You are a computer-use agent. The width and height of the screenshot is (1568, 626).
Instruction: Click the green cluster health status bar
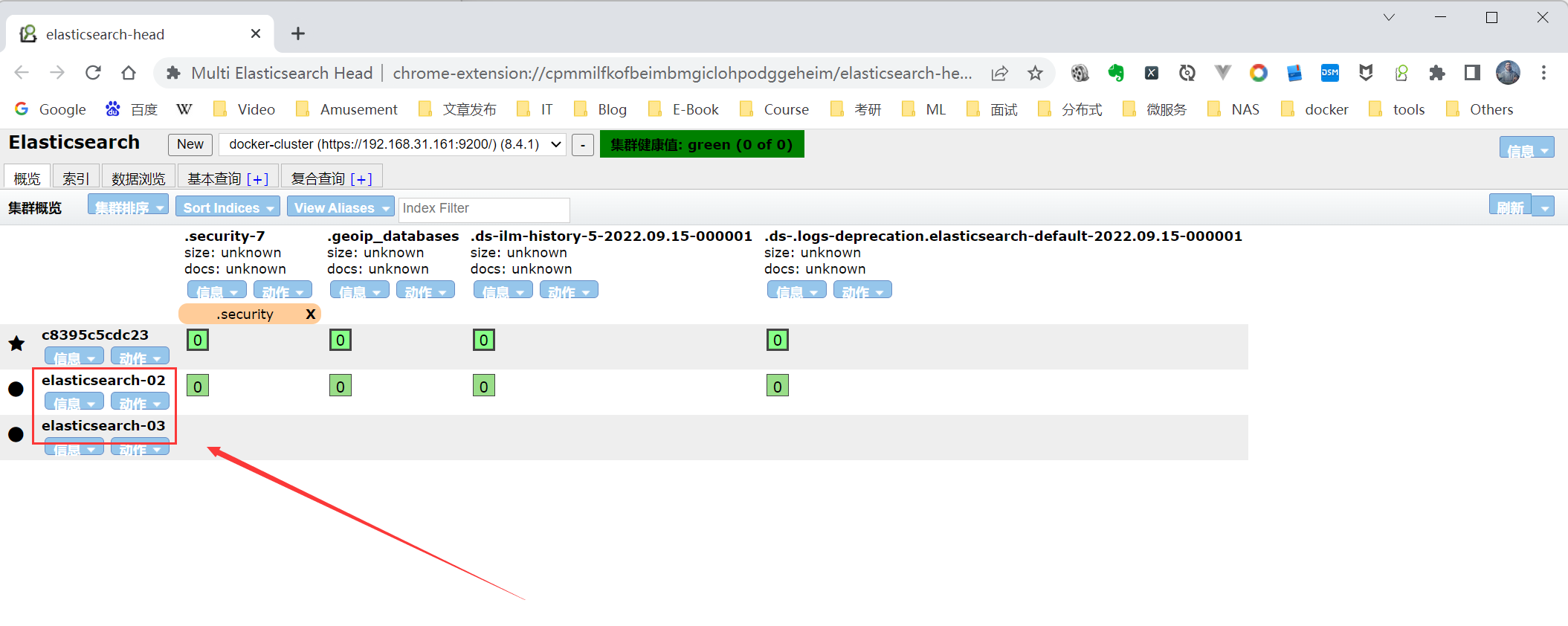pos(701,144)
